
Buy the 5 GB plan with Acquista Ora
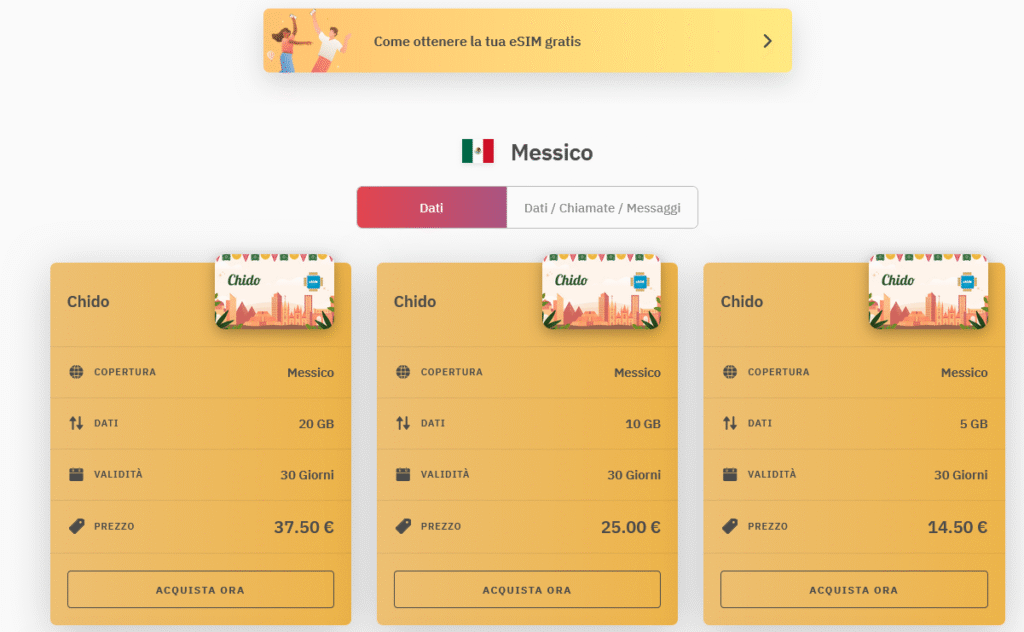click(854, 590)
